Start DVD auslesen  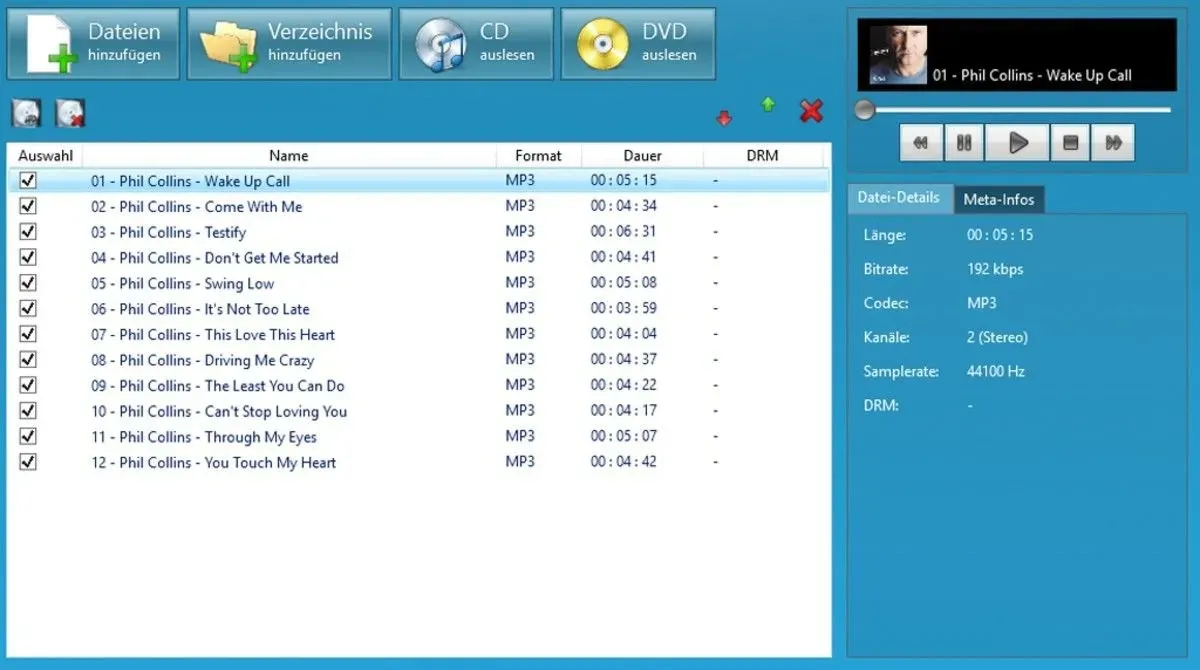[638, 44]
